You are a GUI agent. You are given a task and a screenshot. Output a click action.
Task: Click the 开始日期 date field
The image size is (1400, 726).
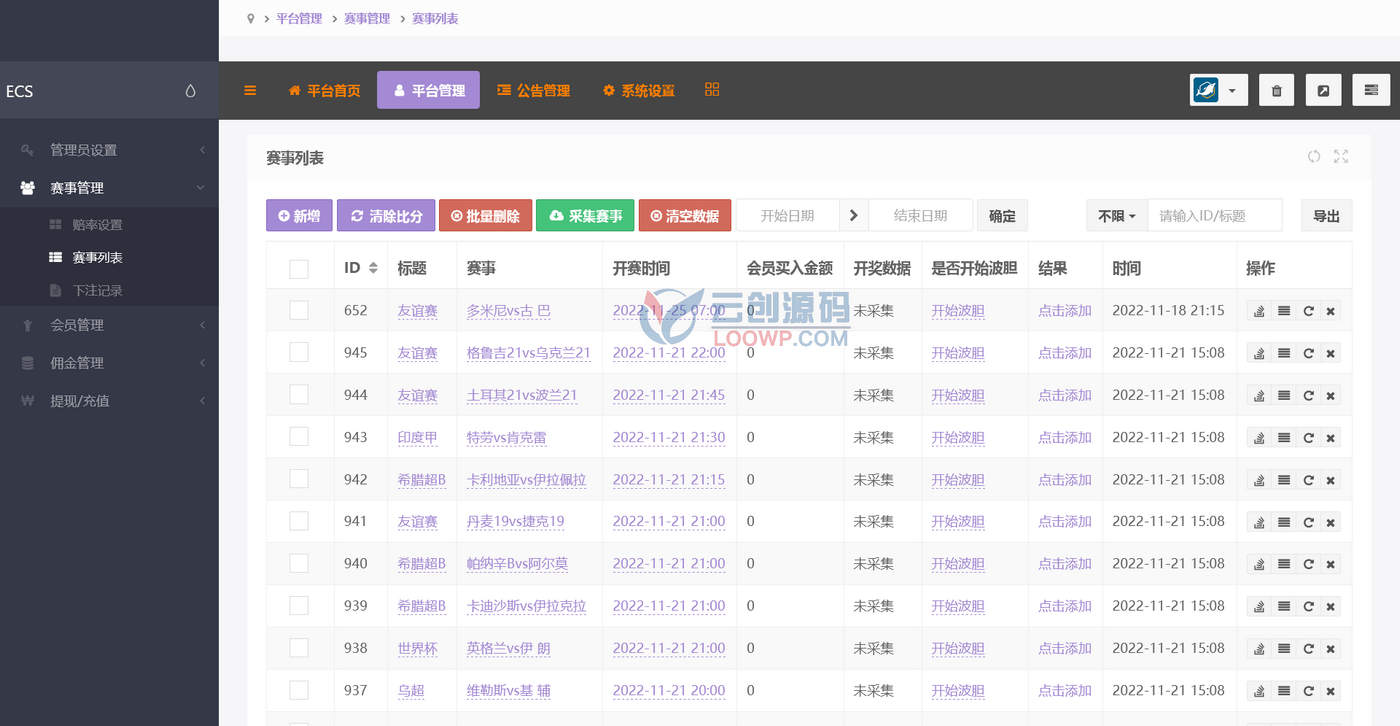(x=788, y=215)
